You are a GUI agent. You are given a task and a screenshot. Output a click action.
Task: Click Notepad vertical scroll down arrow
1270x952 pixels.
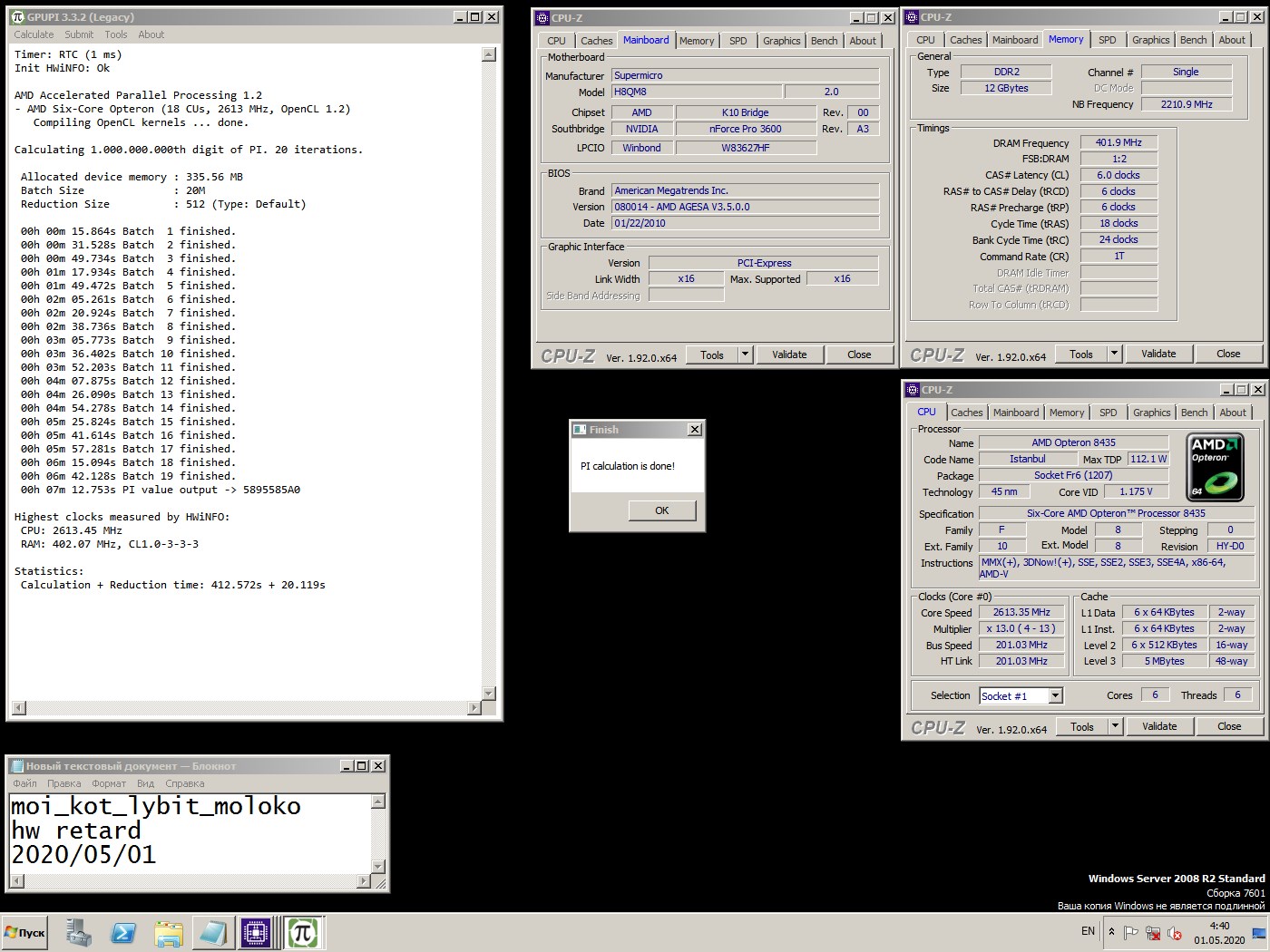point(379,866)
